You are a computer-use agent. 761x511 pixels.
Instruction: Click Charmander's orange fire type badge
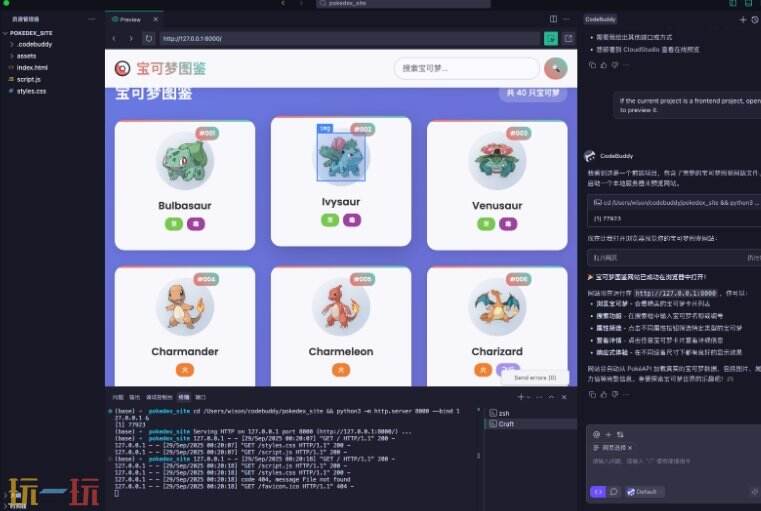[x=185, y=370]
